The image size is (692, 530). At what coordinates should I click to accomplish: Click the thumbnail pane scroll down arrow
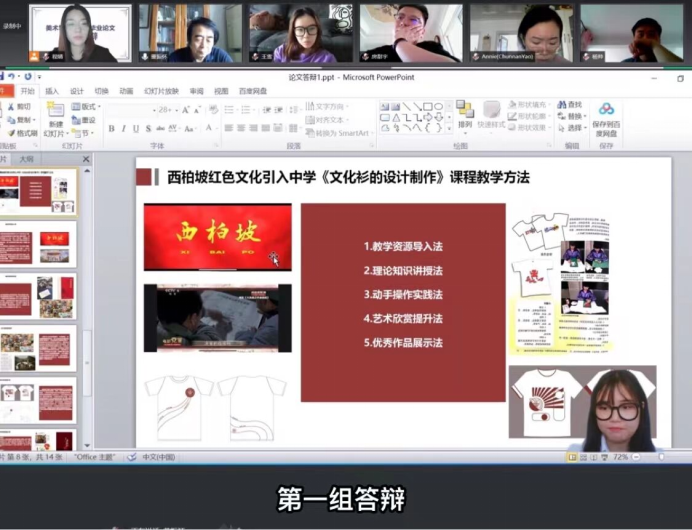(87, 446)
